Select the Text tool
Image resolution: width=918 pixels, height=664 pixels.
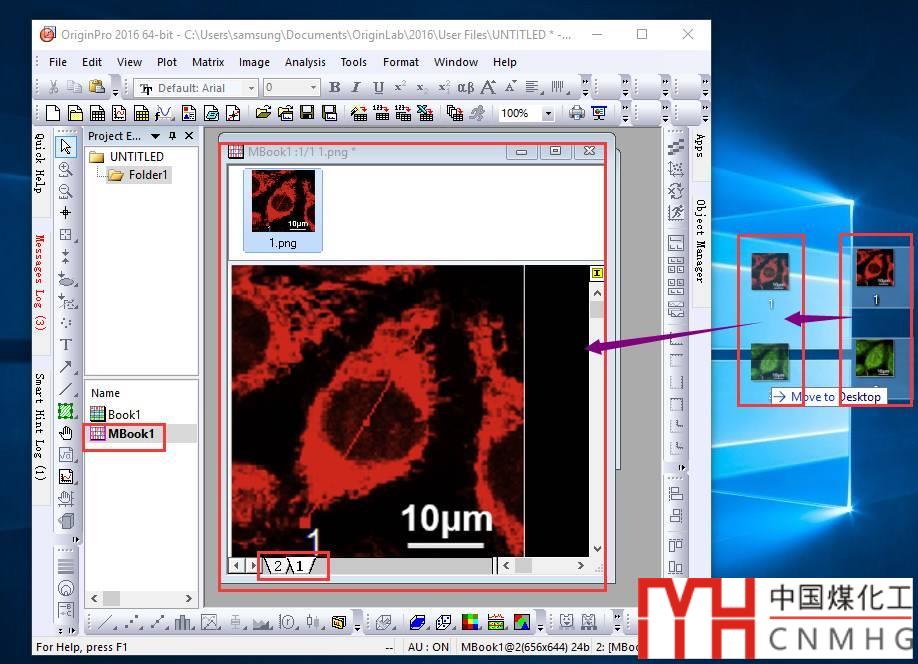tap(66, 345)
